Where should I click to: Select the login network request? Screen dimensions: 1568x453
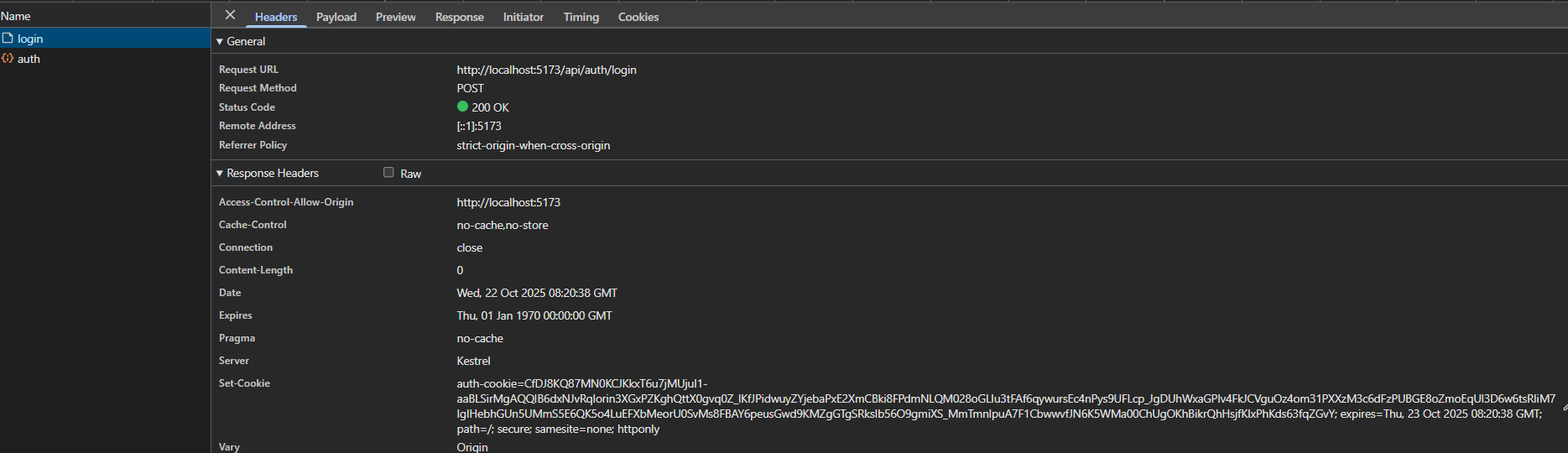coord(105,39)
